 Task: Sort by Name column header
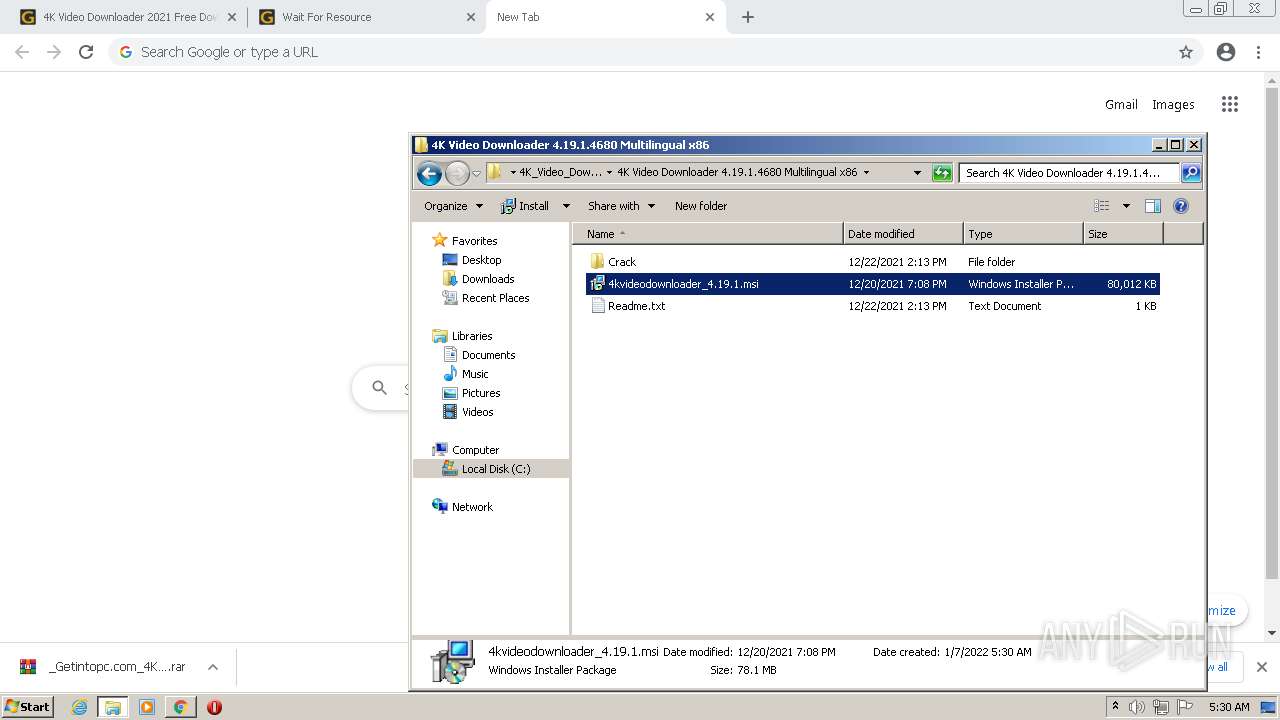708,234
